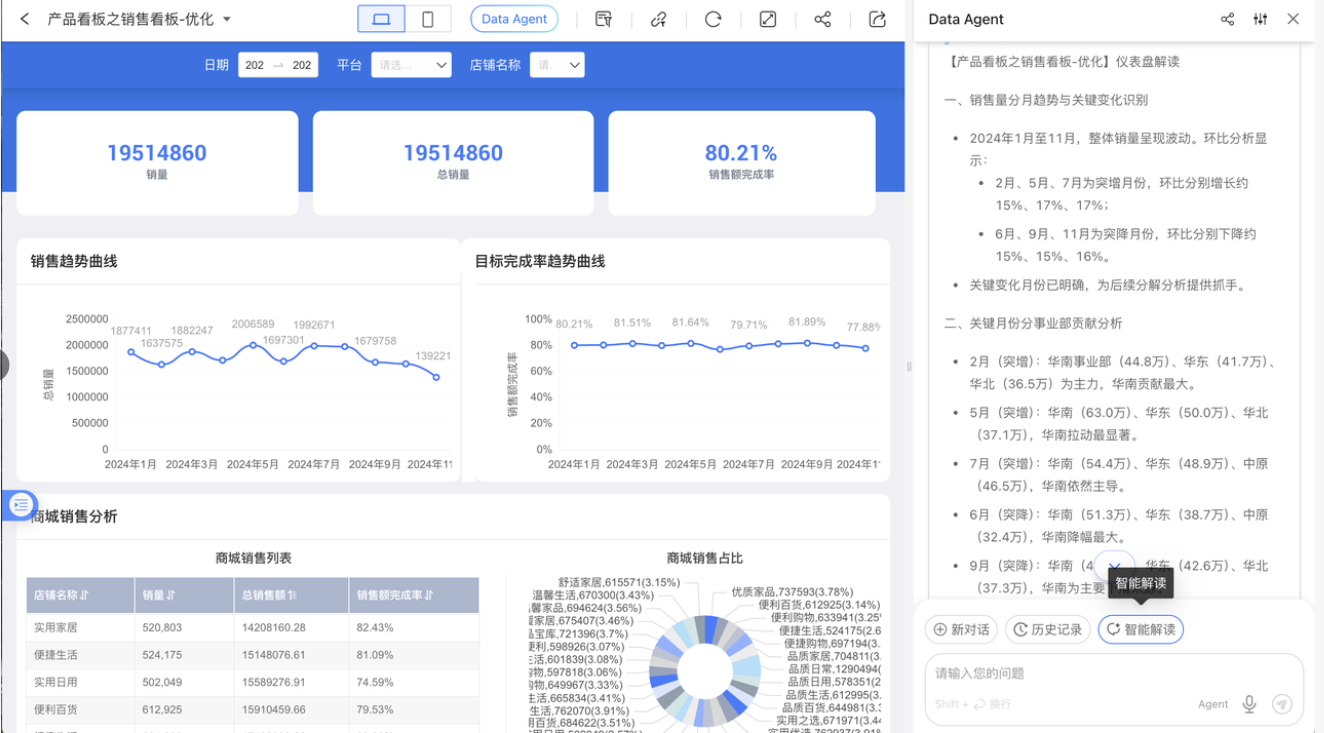
Task: Select the Agent option near the send button
Action: point(1212,704)
